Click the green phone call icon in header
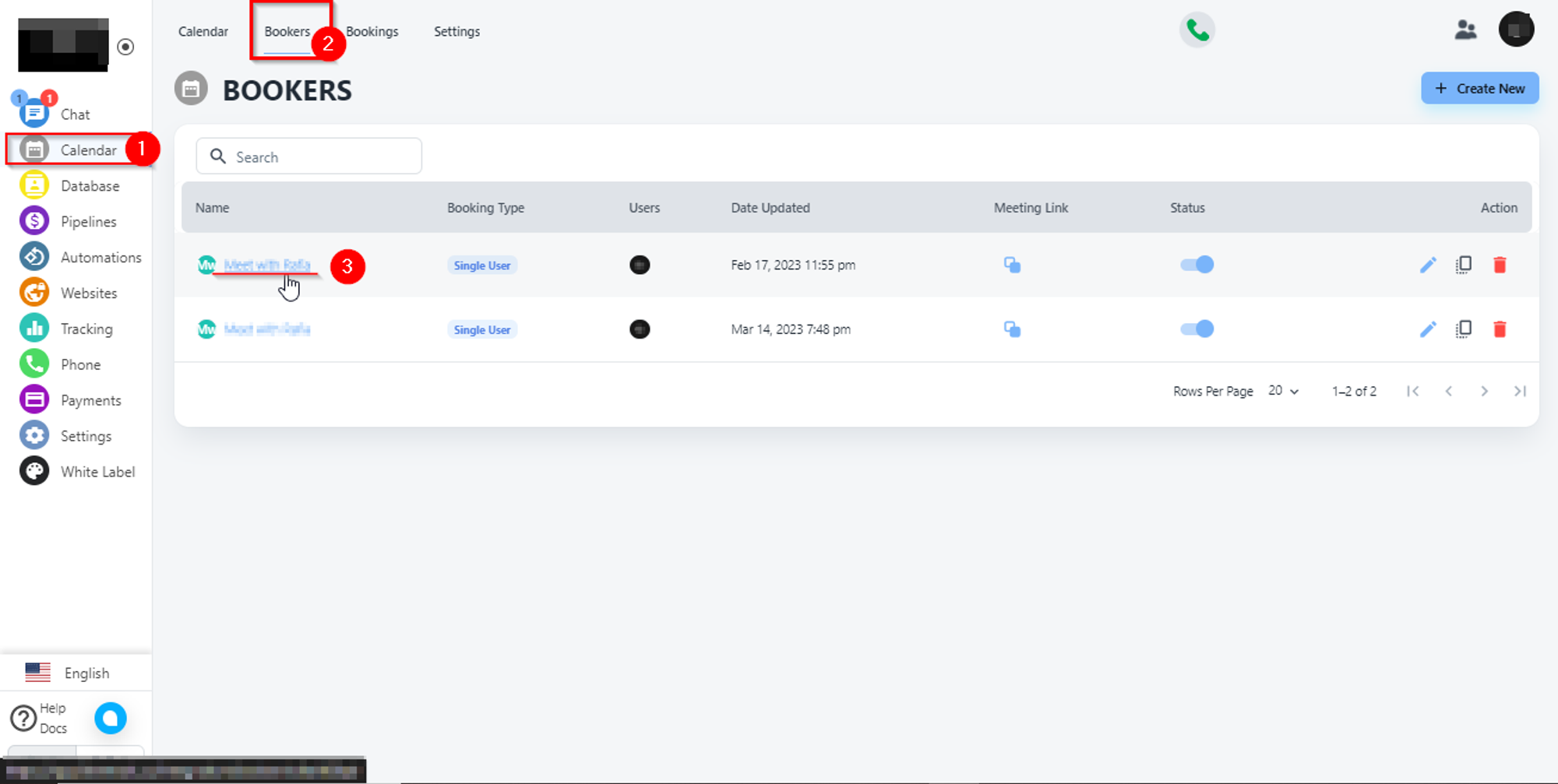Screen dimensions: 1558x784 tap(1197, 30)
